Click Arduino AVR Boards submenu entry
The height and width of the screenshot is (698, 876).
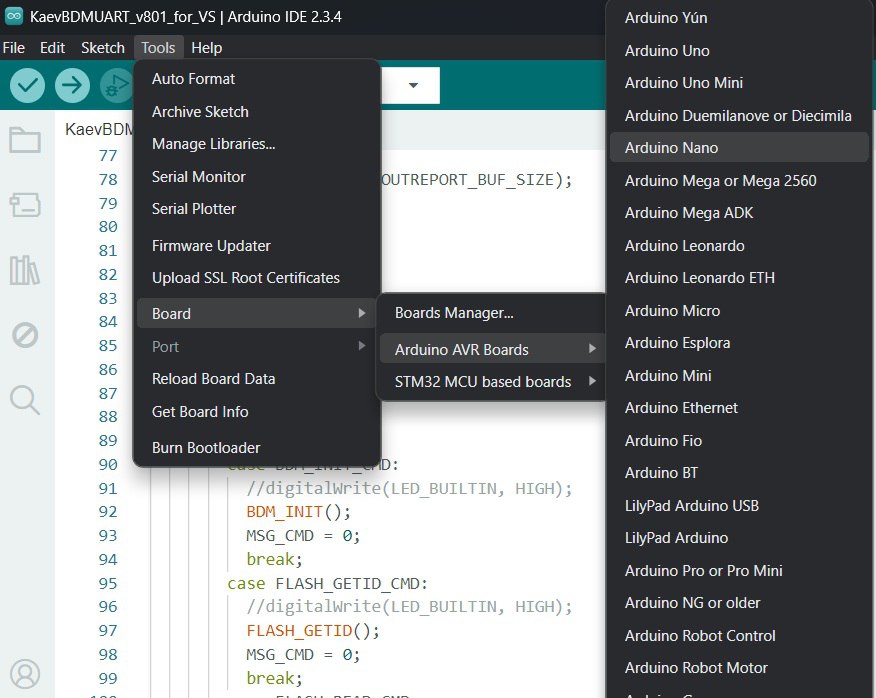492,349
